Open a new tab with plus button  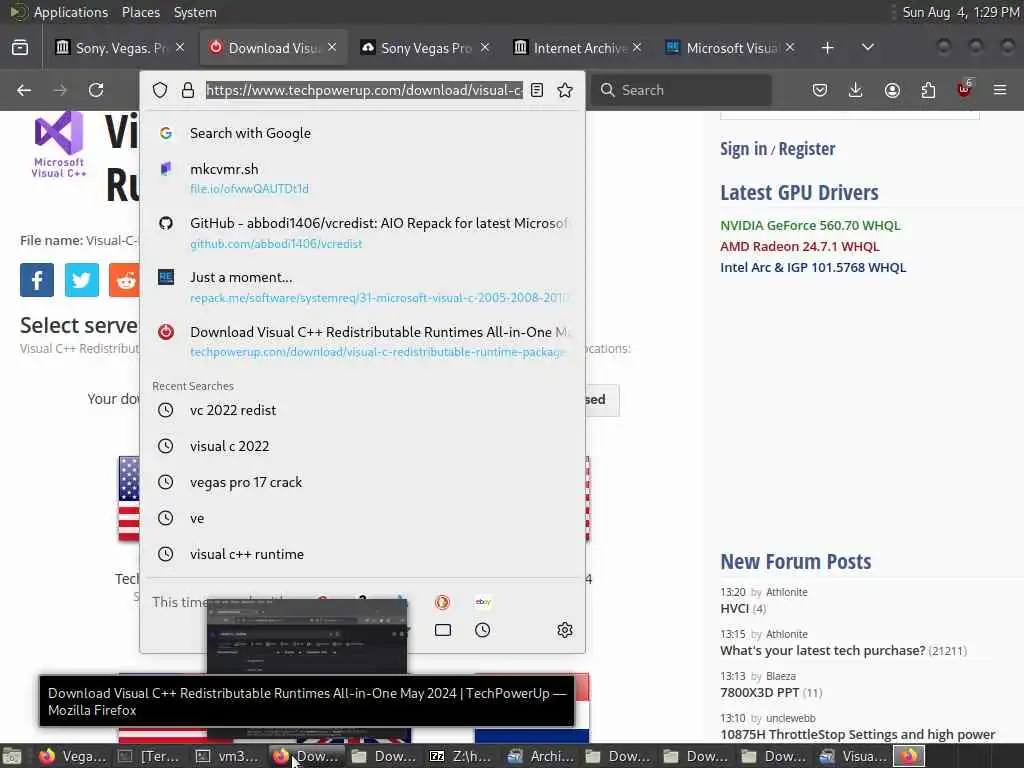pos(827,48)
